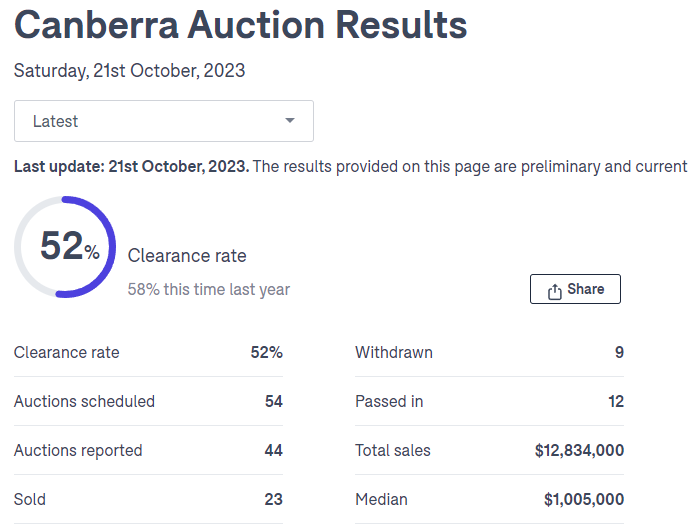
Task: Click the bold Last update text
Action: (131, 166)
